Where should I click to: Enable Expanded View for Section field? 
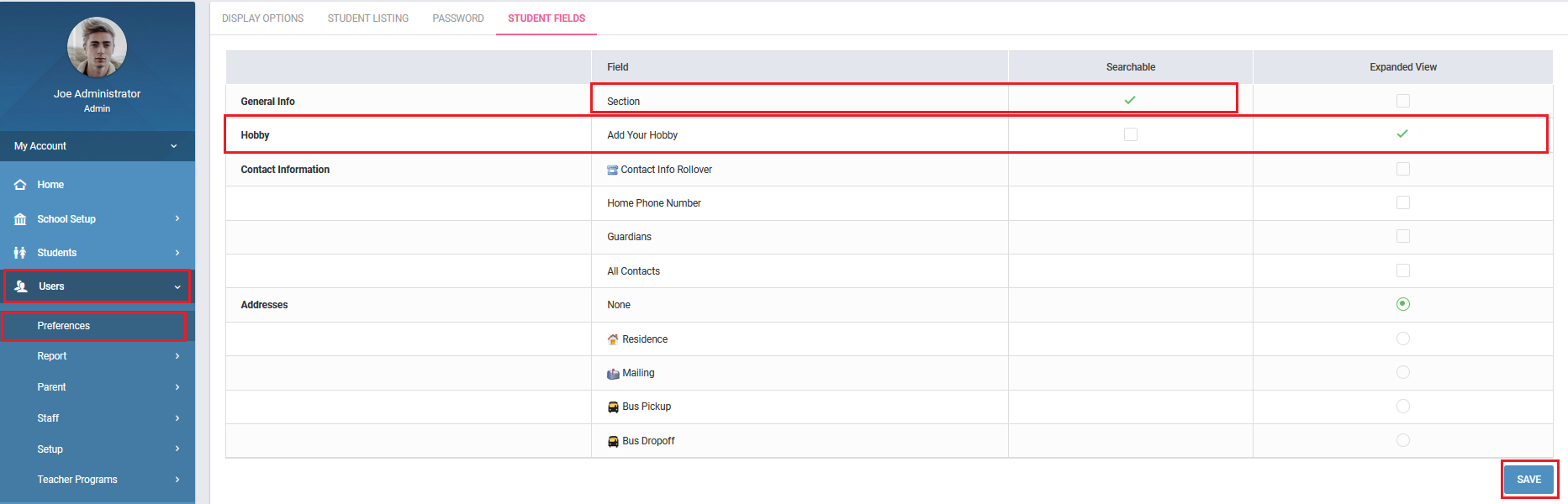1403,101
